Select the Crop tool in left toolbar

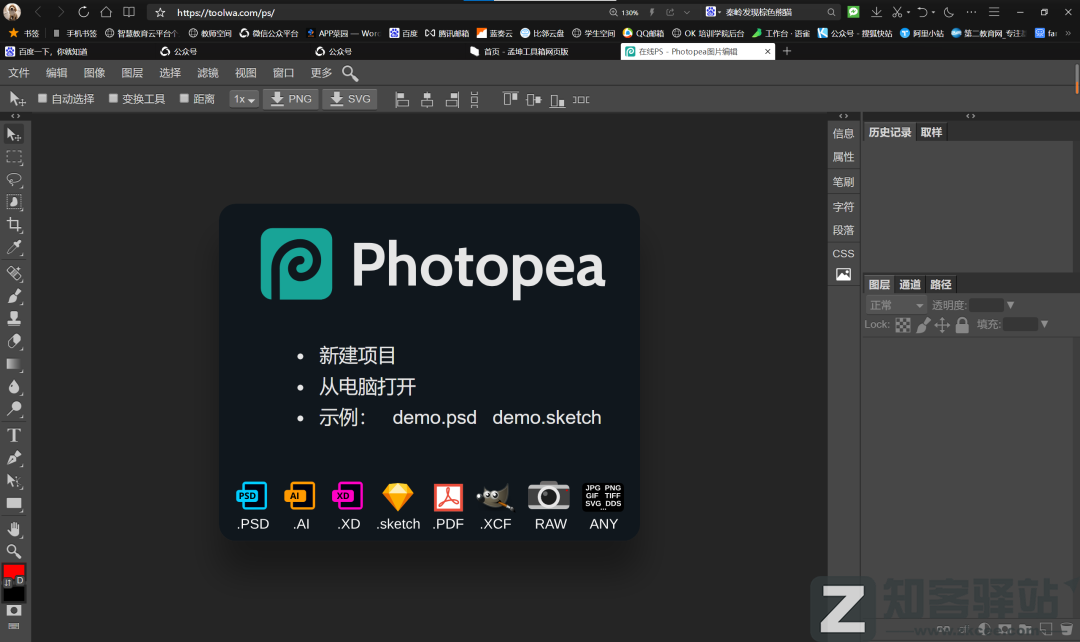pos(14,225)
